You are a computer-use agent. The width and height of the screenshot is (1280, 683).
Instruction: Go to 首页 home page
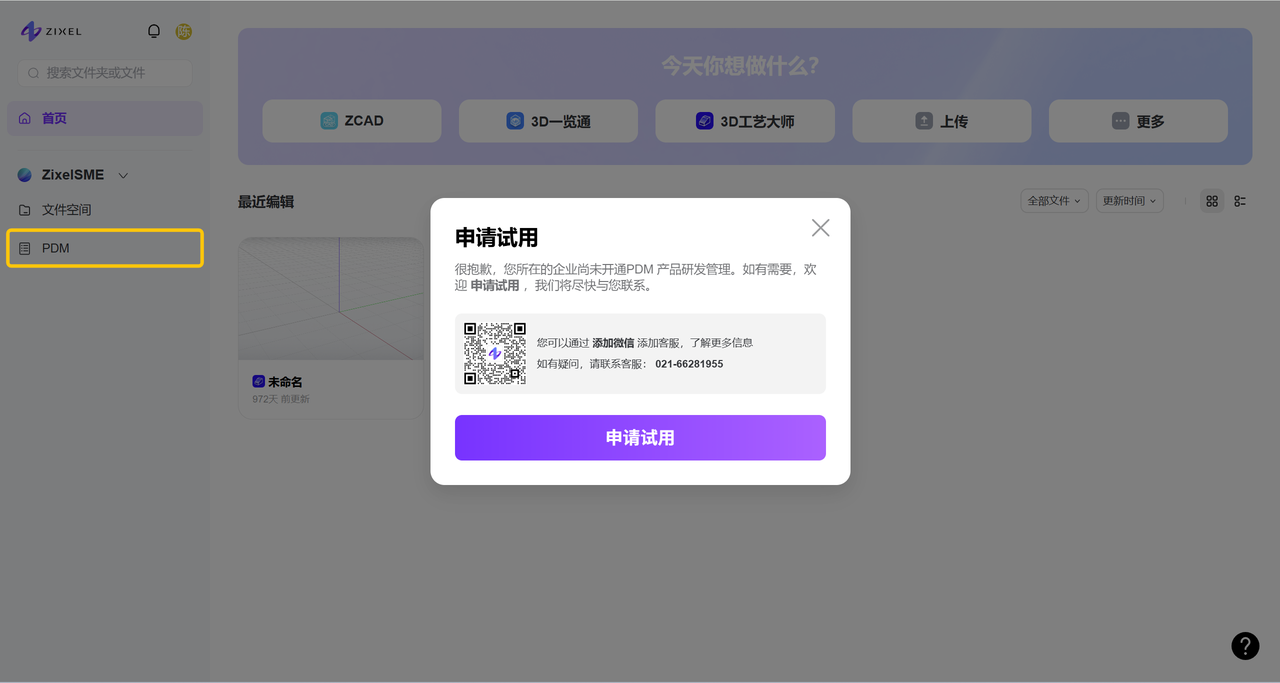click(105, 118)
